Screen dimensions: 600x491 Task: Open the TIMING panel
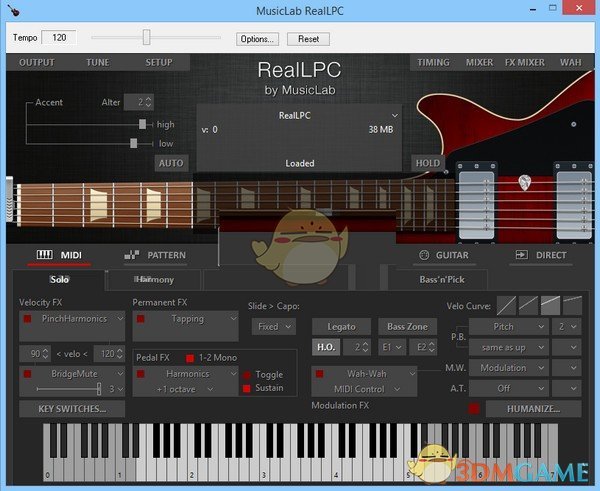pyautogui.click(x=433, y=62)
